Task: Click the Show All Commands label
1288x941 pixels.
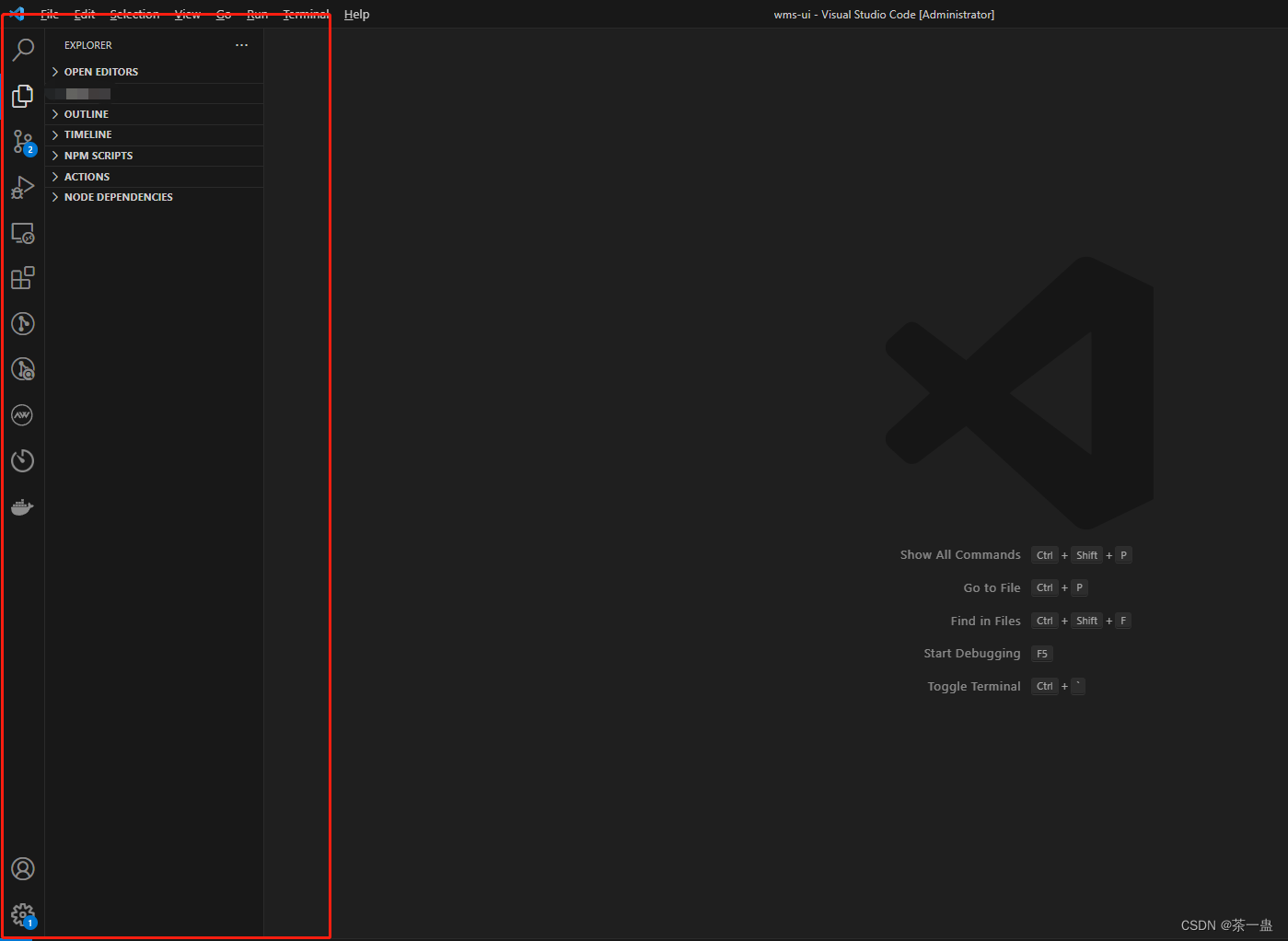Action: pyautogui.click(x=960, y=555)
